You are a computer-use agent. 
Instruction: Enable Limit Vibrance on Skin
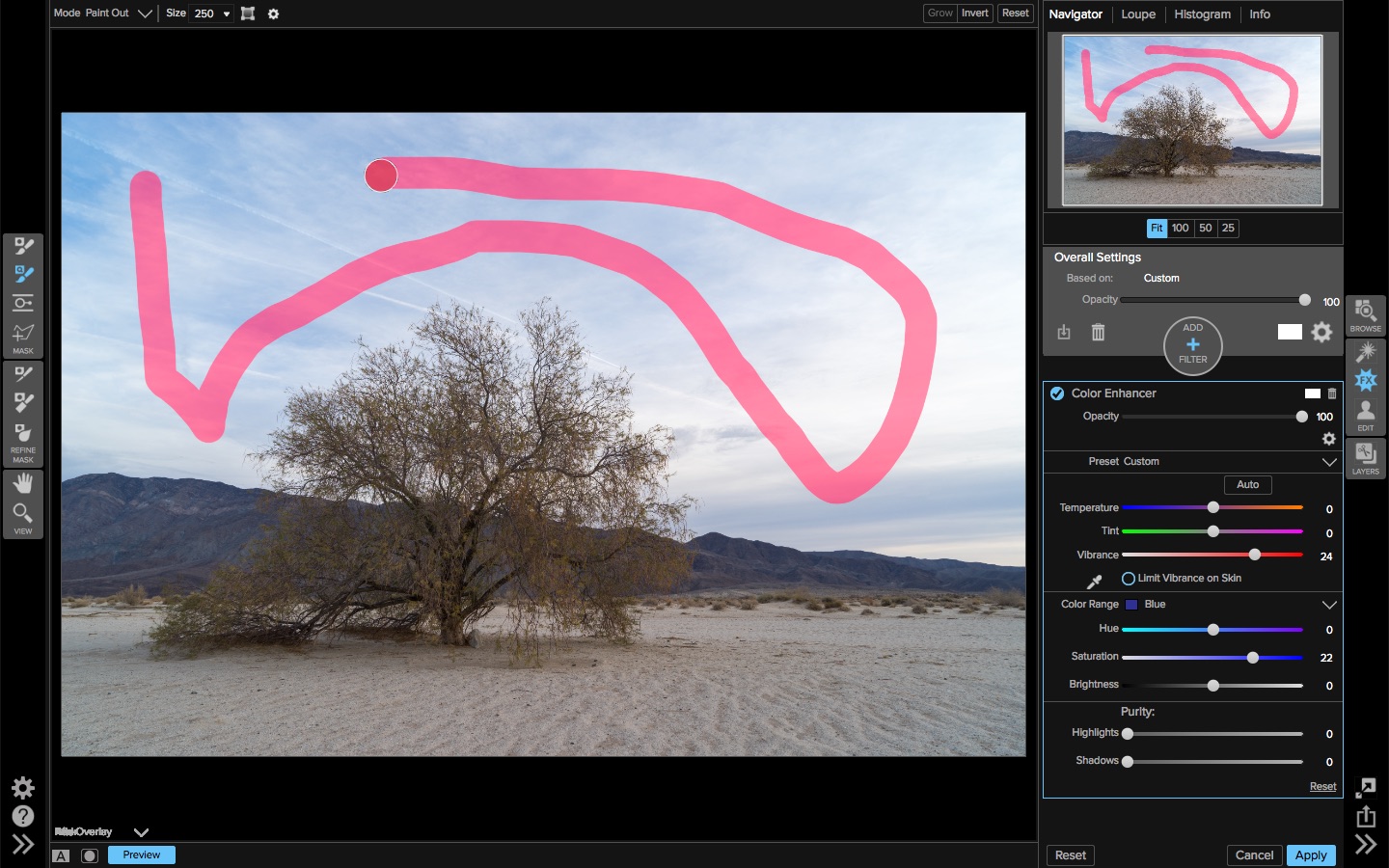coord(1128,579)
